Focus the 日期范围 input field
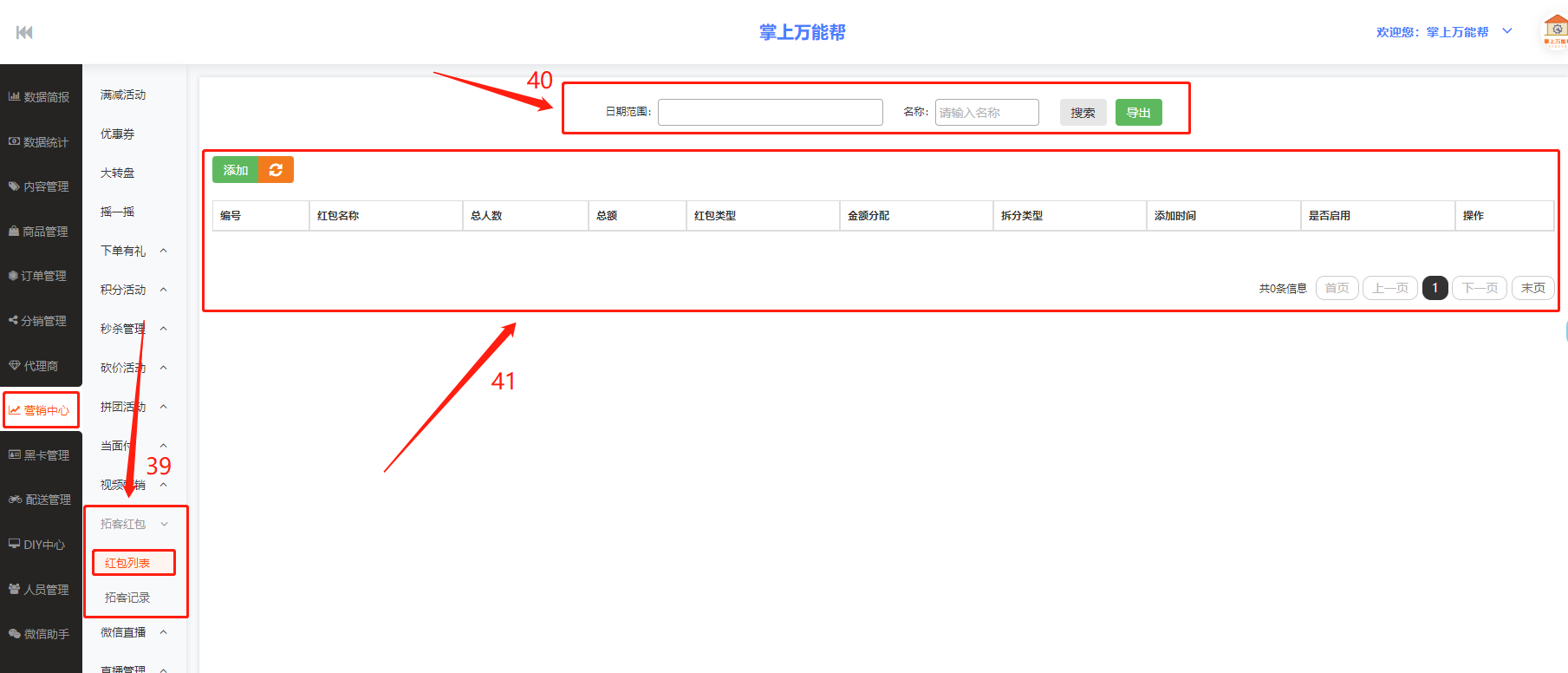 pos(770,113)
